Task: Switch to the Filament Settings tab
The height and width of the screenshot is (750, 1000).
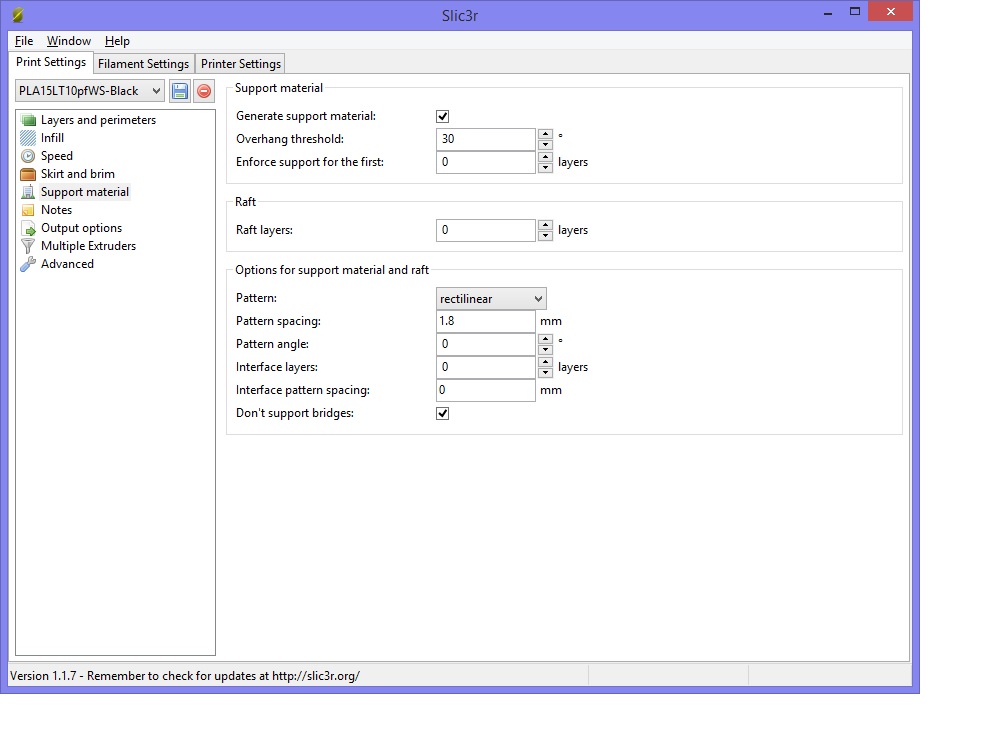Action: click(x=143, y=64)
